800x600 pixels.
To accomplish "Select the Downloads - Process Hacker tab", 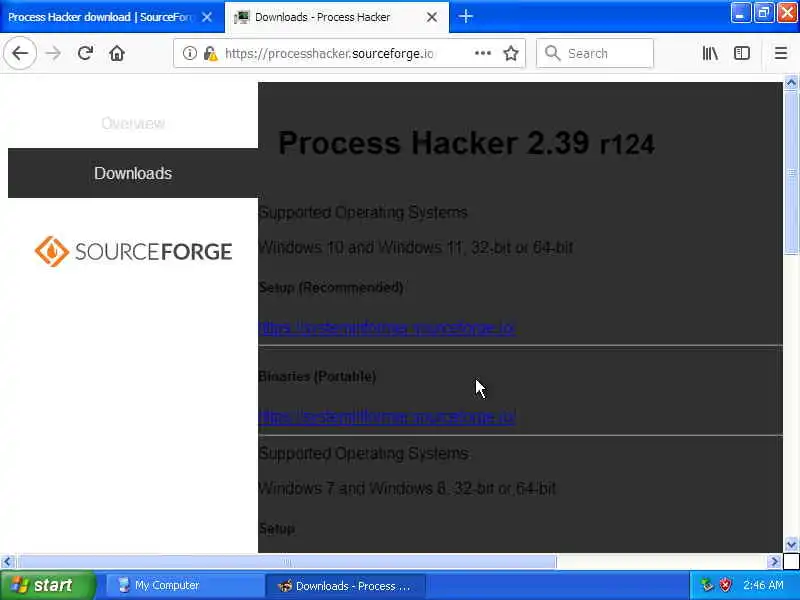I will click(x=337, y=17).
